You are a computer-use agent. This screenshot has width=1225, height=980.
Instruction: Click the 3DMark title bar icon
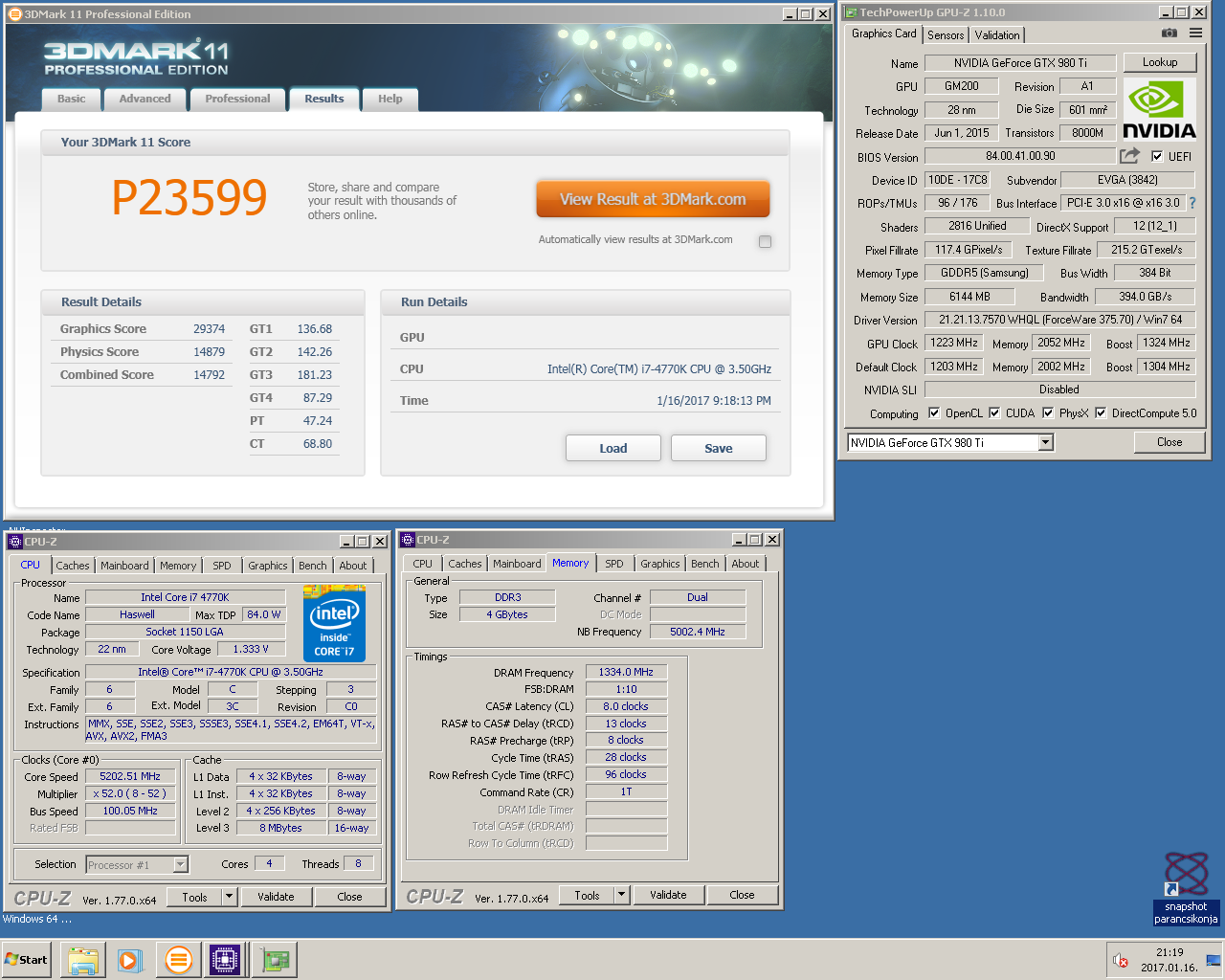click(x=14, y=14)
